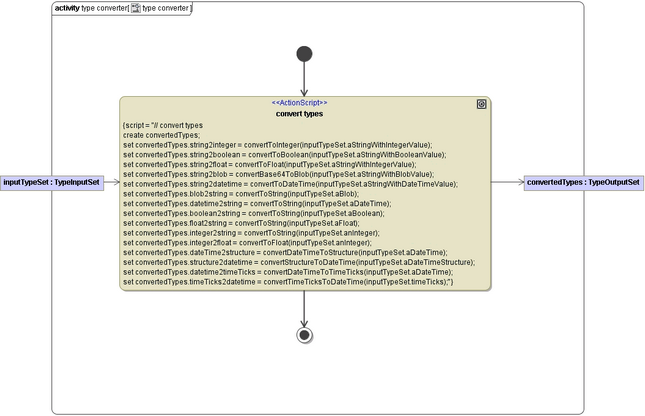This screenshot has width=645, height=416.
Task: Click the arrow from initial node to action
Action: (304, 78)
